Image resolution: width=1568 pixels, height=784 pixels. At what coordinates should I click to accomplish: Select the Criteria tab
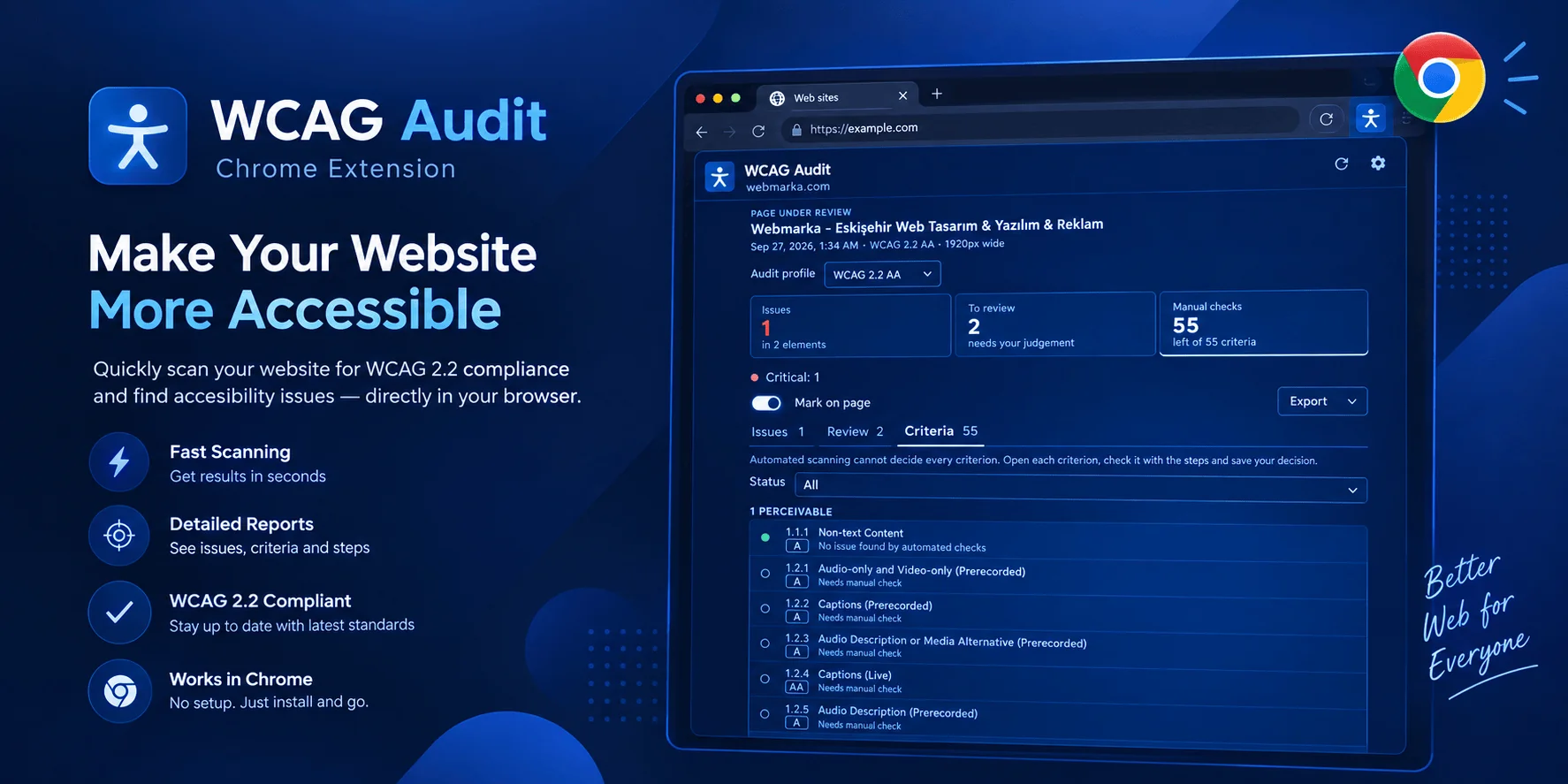click(940, 431)
